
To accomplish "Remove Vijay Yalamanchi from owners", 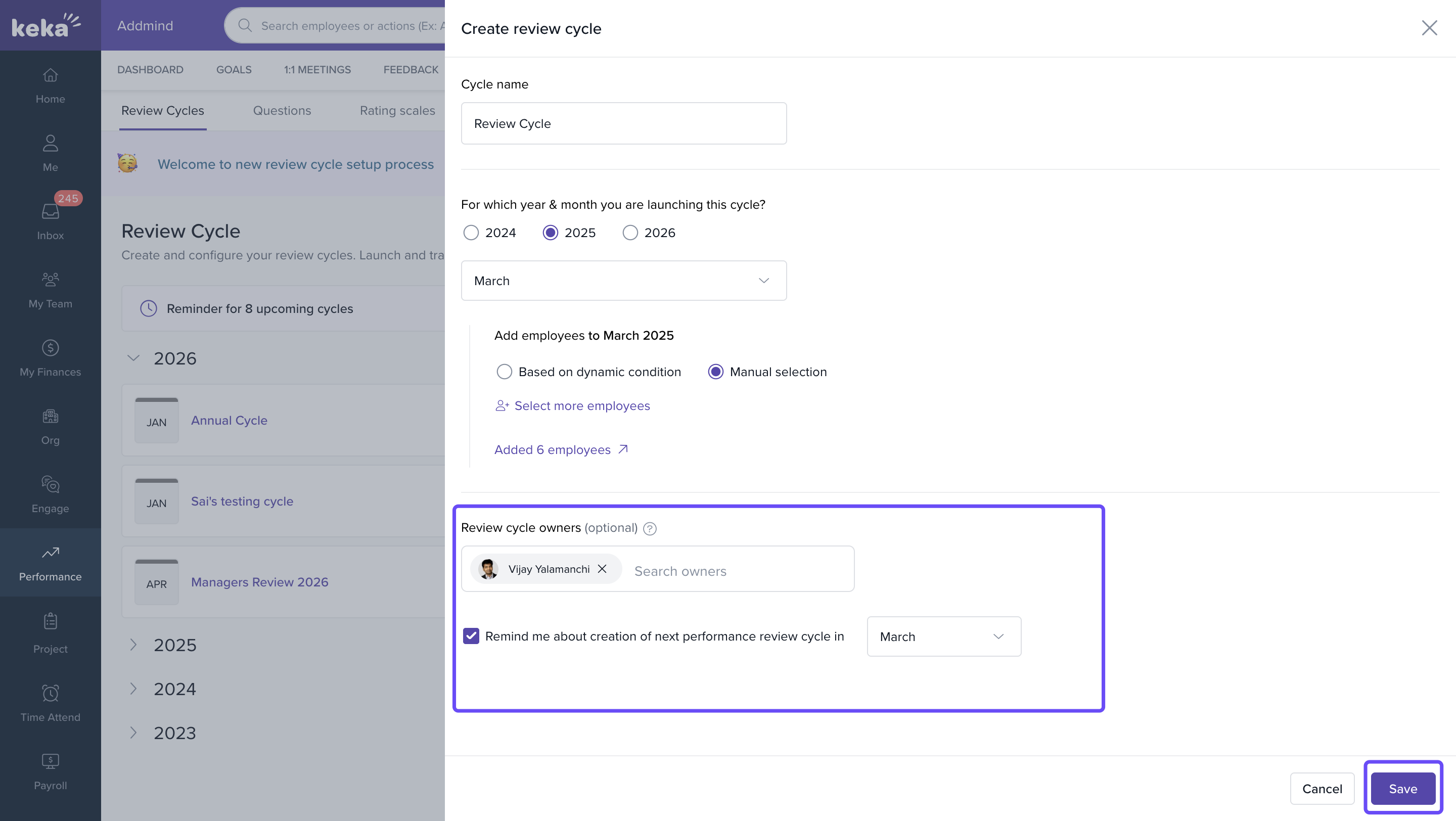I will coord(602,569).
